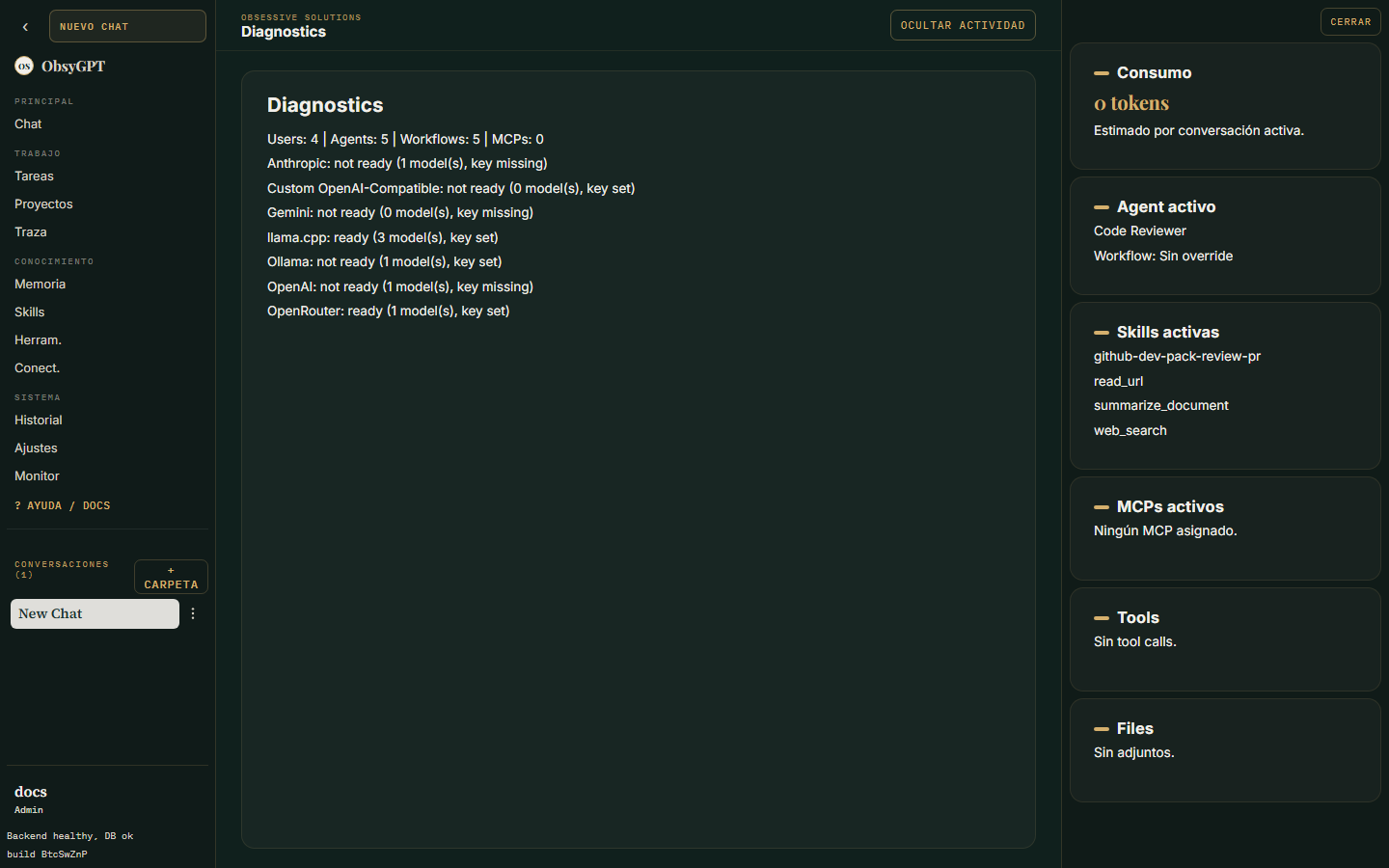The image size is (1389, 868).
Task: Select the Gemini not ready line
Action: click(400, 212)
